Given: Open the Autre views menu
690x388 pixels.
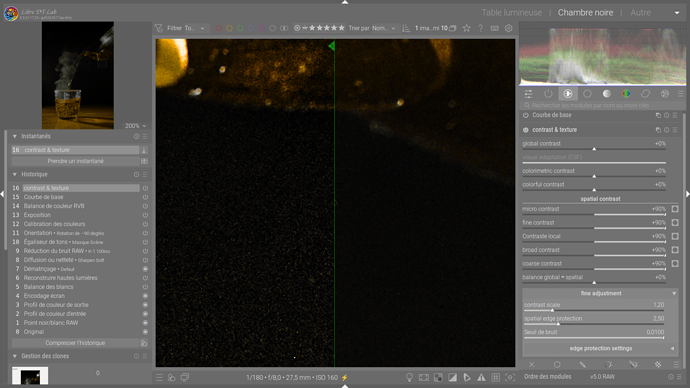Looking at the screenshot, I should point(640,13).
